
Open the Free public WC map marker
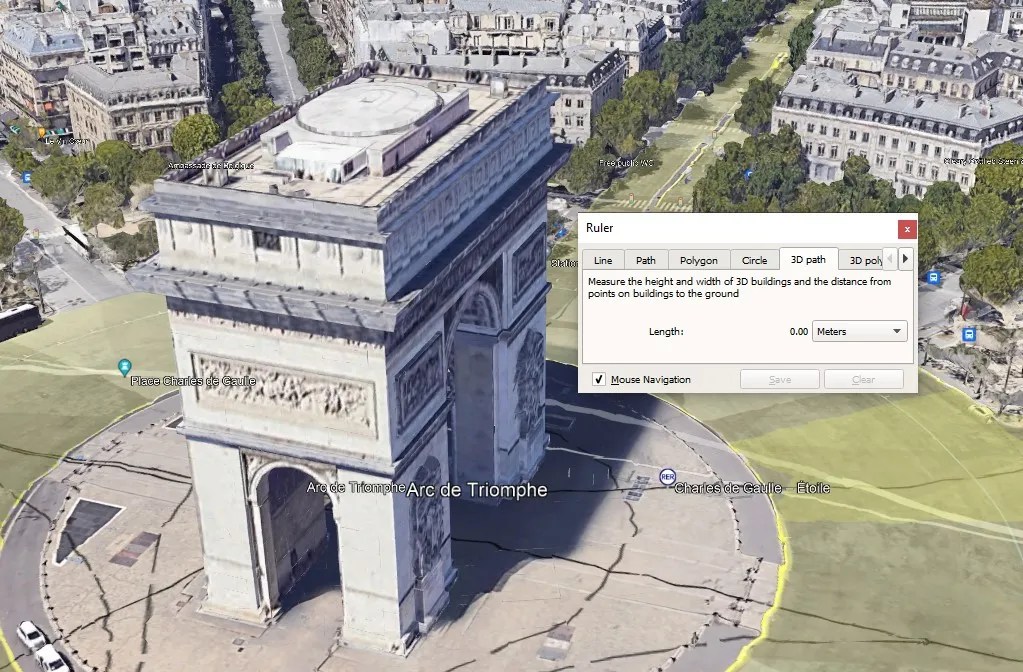(626, 162)
